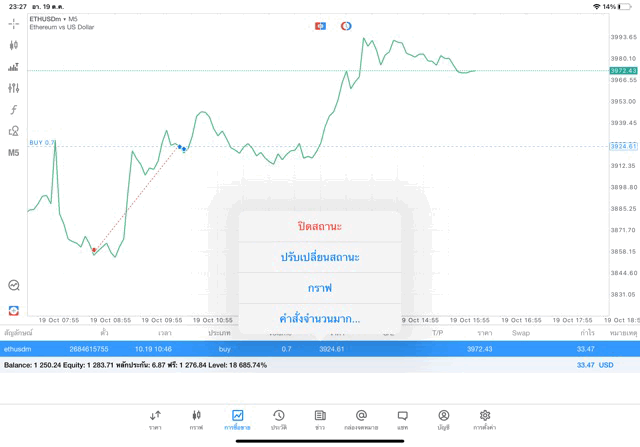This screenshot has width=640, height=447.
Task: Open the ประวัติ (history) tab
Action: [278, 419]
